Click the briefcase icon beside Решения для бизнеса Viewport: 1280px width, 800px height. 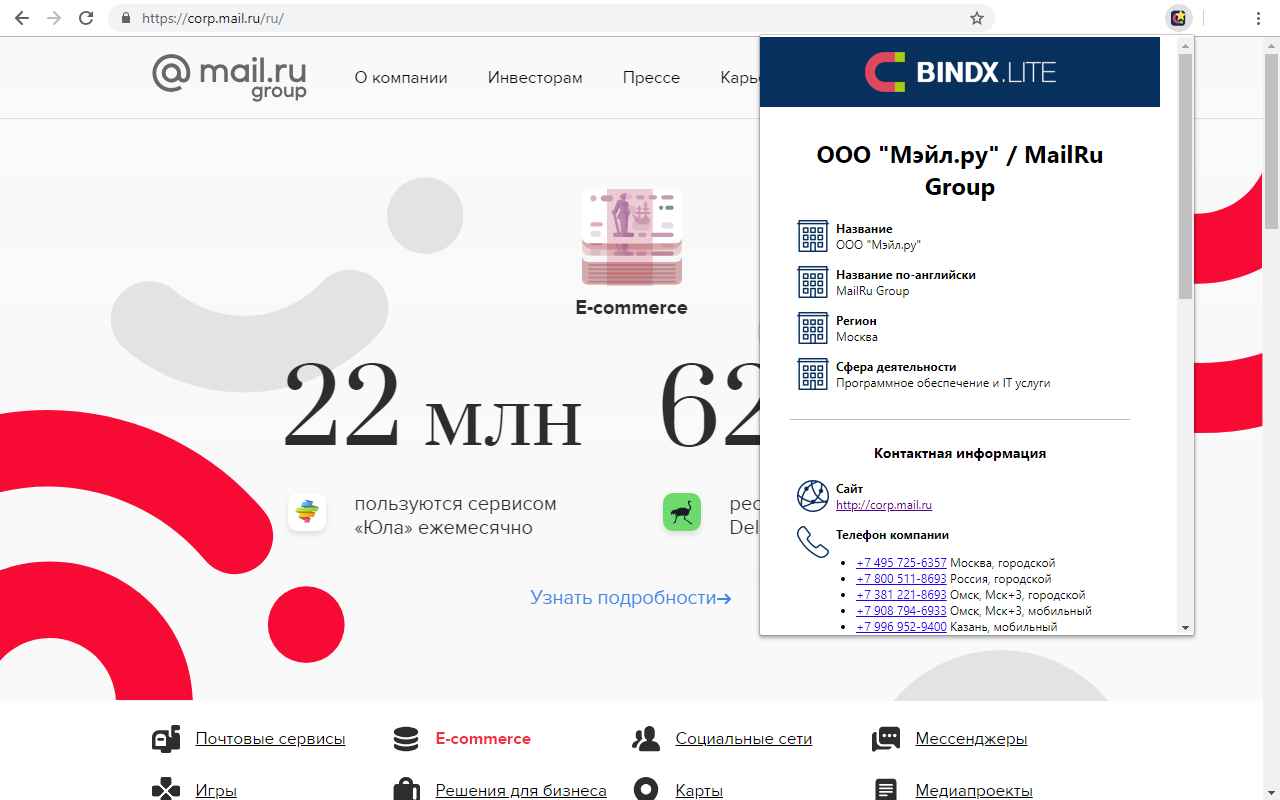pyautogui.click(x=406, y=790)
